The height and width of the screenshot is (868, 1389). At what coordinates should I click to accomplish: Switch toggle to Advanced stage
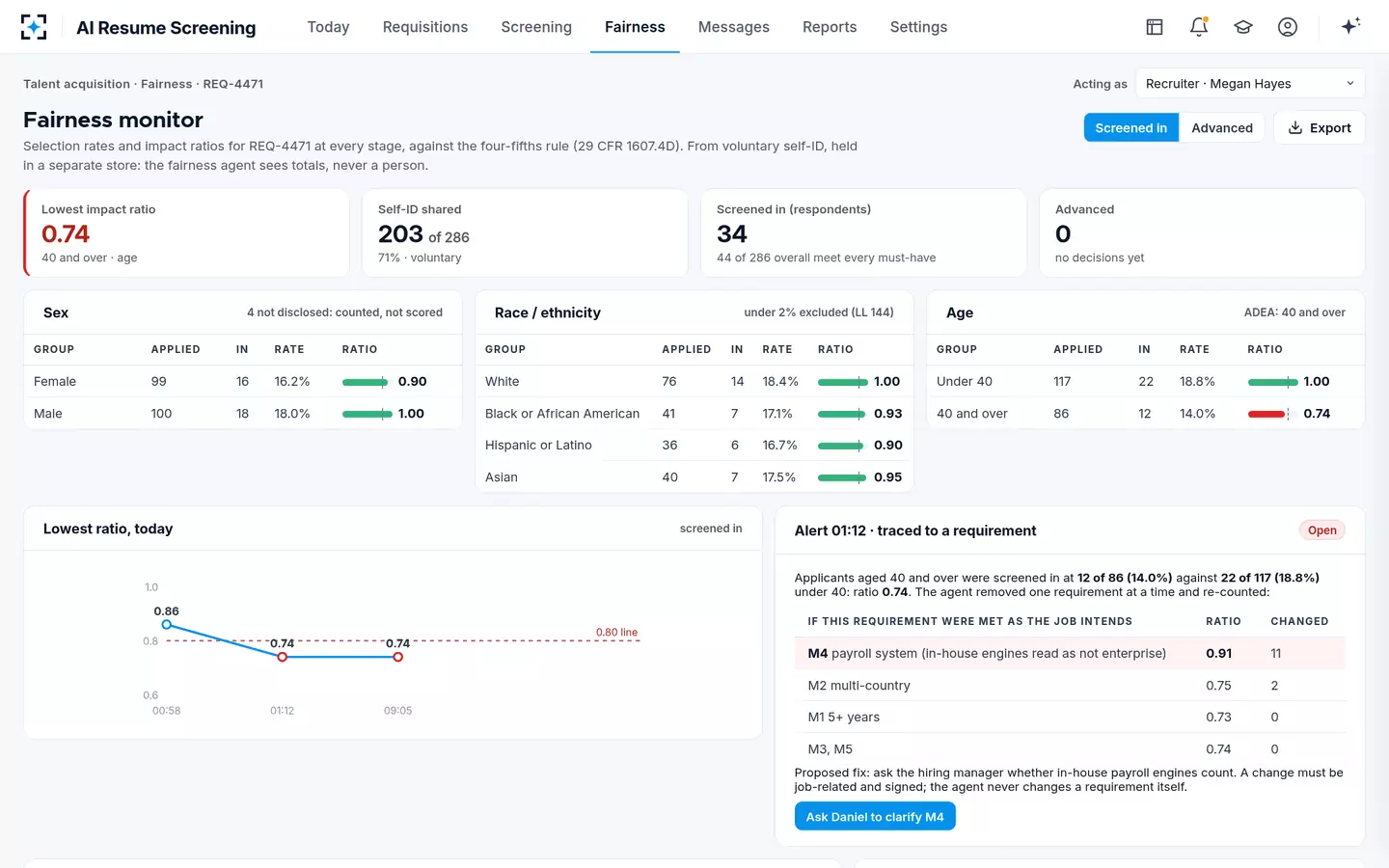click(1221, 127)
